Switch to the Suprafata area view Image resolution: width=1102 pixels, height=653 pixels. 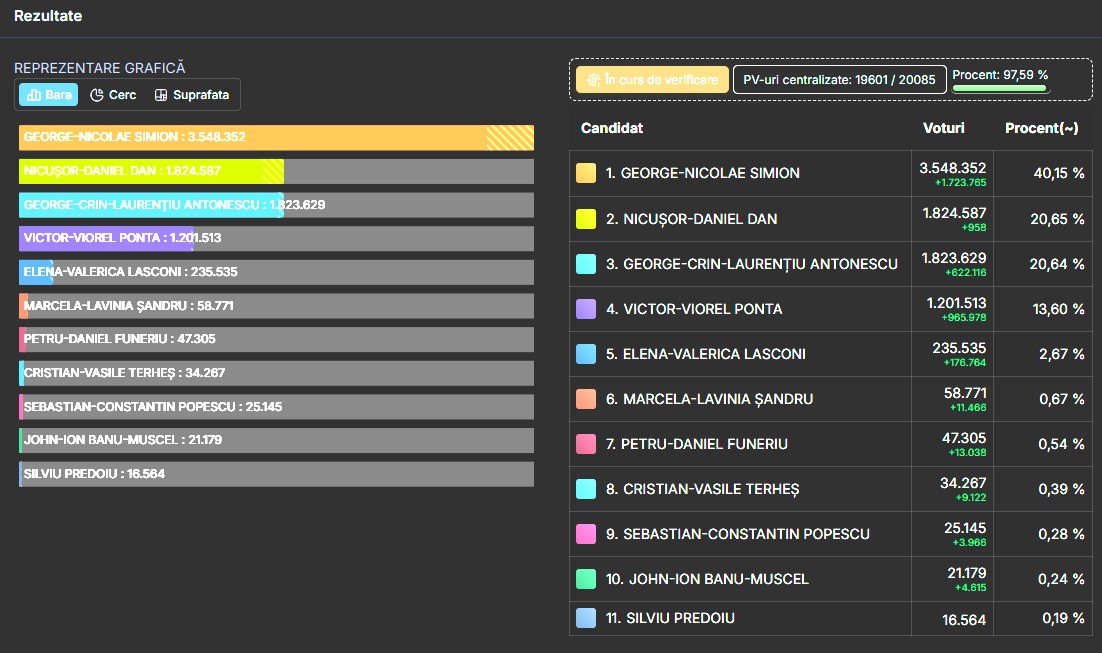[x=192, y=95]
